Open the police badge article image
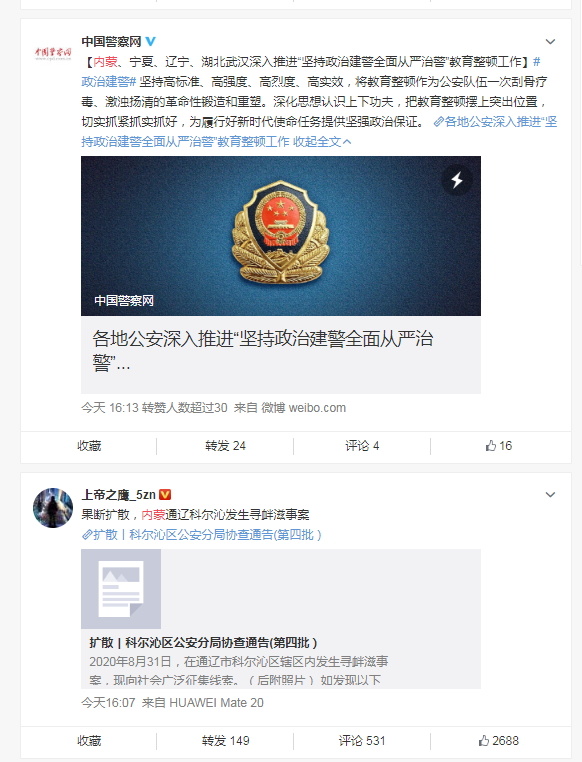The image size is (582, 762). [x=281, y=236]
